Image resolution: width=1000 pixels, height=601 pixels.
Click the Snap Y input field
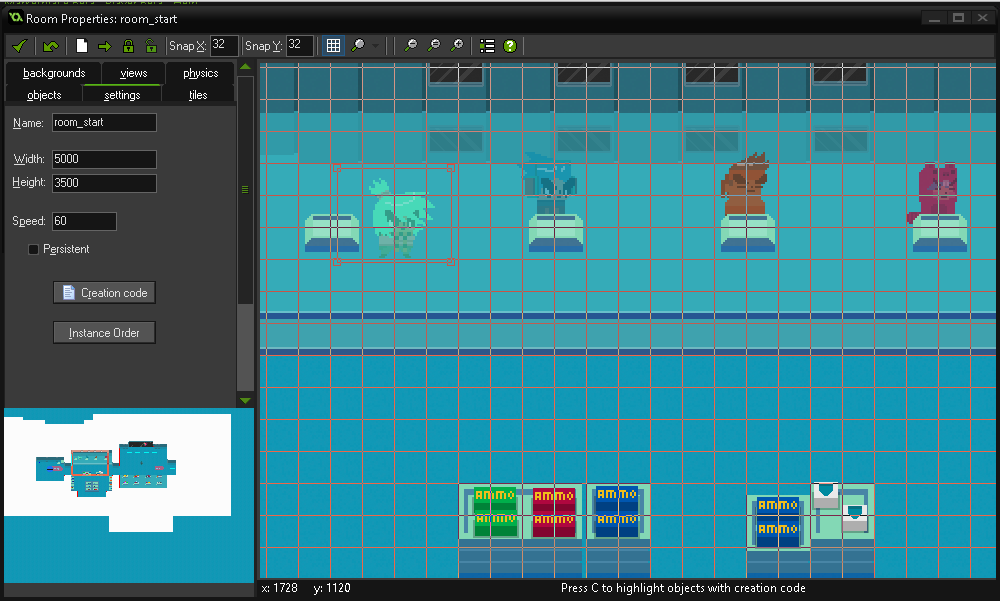tap(300, 45)
